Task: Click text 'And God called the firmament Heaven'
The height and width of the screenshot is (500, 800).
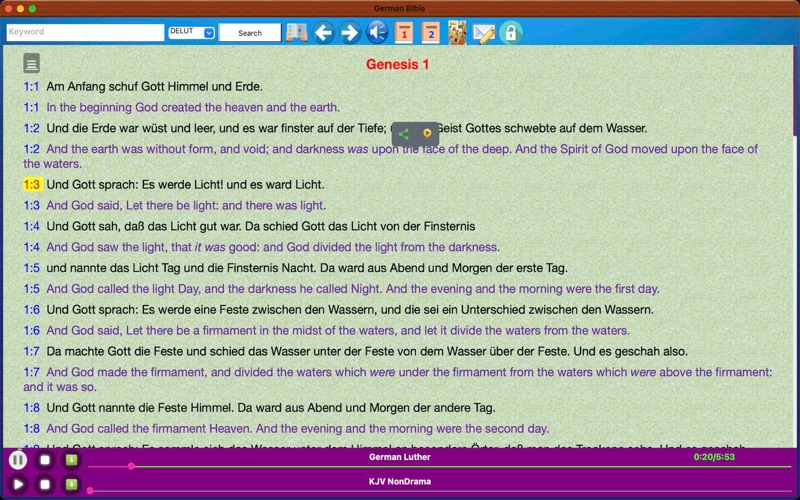Action: tap(149, 429)
